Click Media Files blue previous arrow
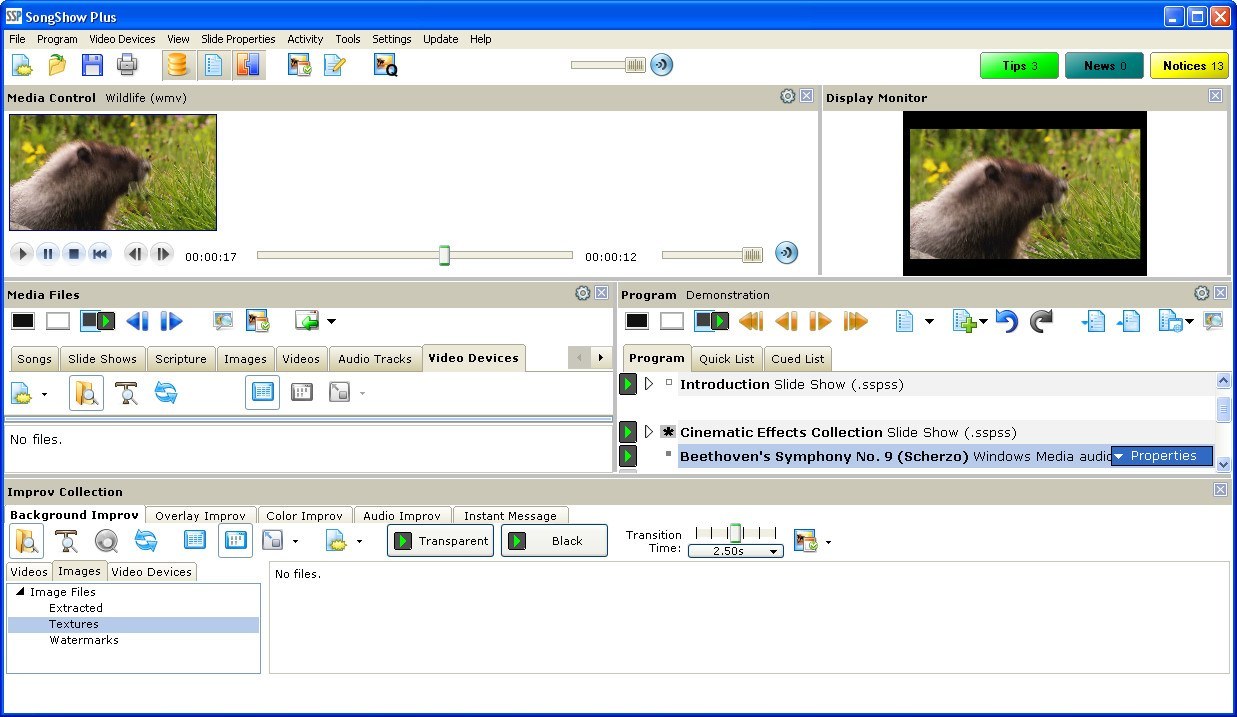 point(137,321)
